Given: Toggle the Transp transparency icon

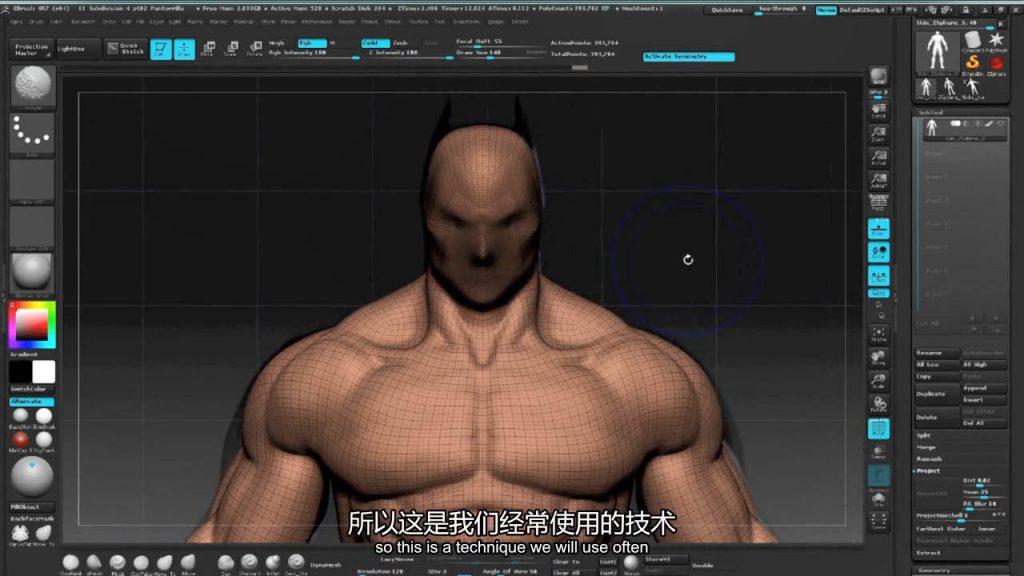Looking at the screenshot, I should pos(879,452).
